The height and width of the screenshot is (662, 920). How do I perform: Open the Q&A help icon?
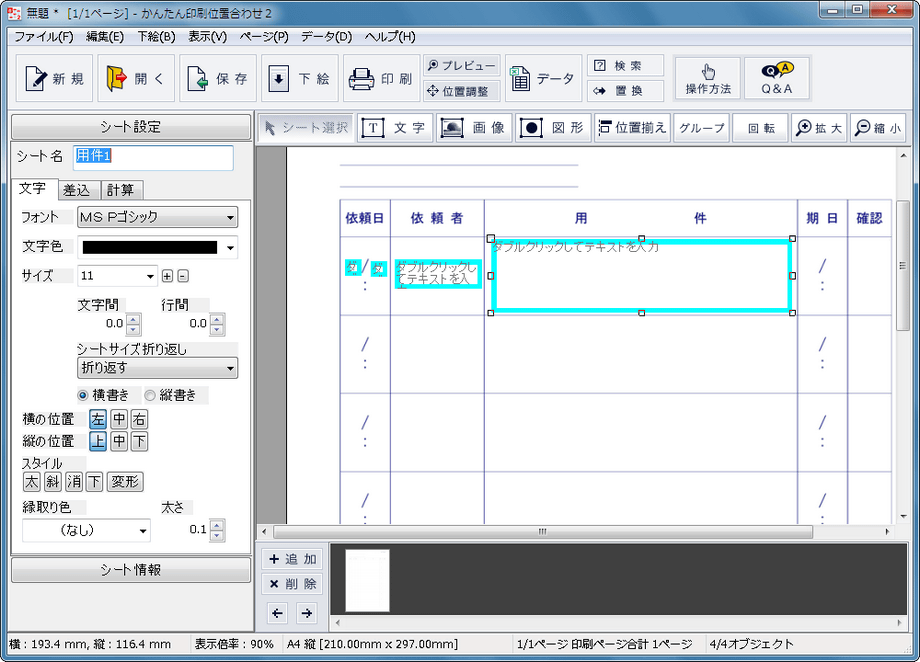pyautogui.click(x=776, y=78)
